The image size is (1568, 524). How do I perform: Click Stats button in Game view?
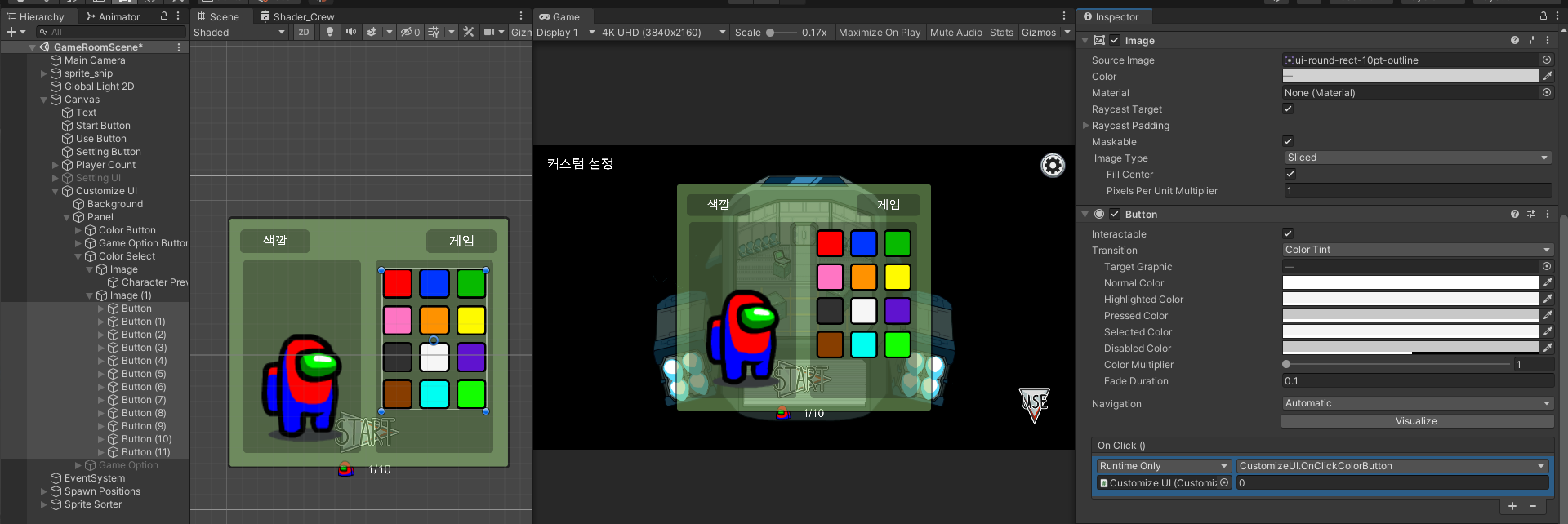coord(1001,32)
